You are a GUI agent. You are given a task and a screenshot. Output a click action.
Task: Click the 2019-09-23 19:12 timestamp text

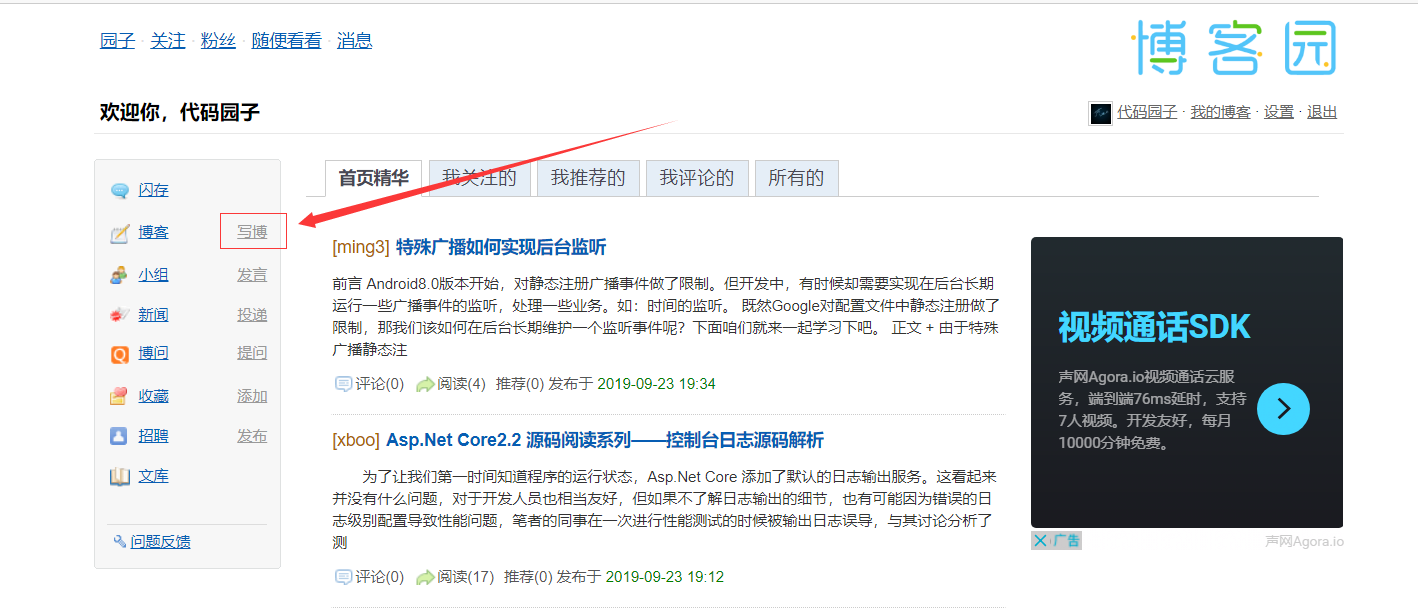(x=665, y=577)
